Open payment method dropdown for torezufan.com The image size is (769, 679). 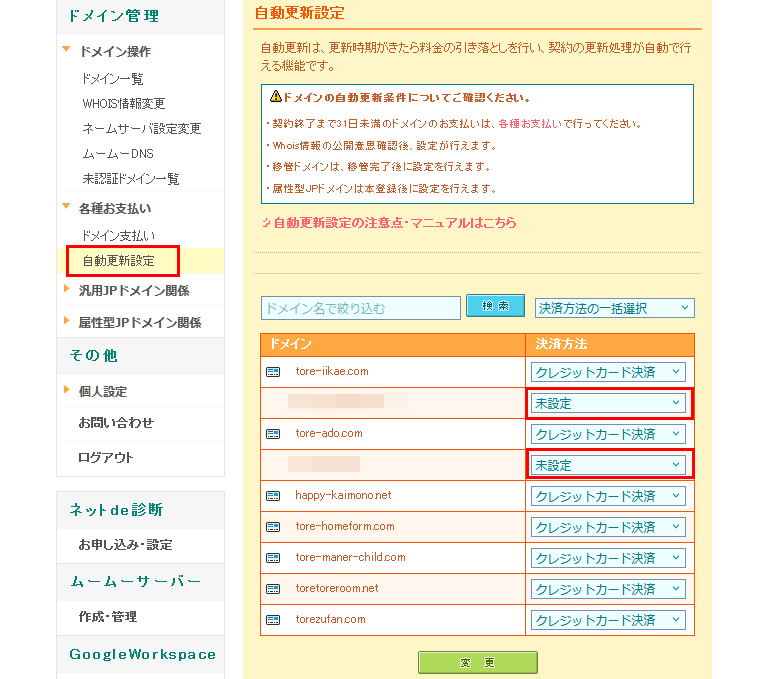point(608,620)
